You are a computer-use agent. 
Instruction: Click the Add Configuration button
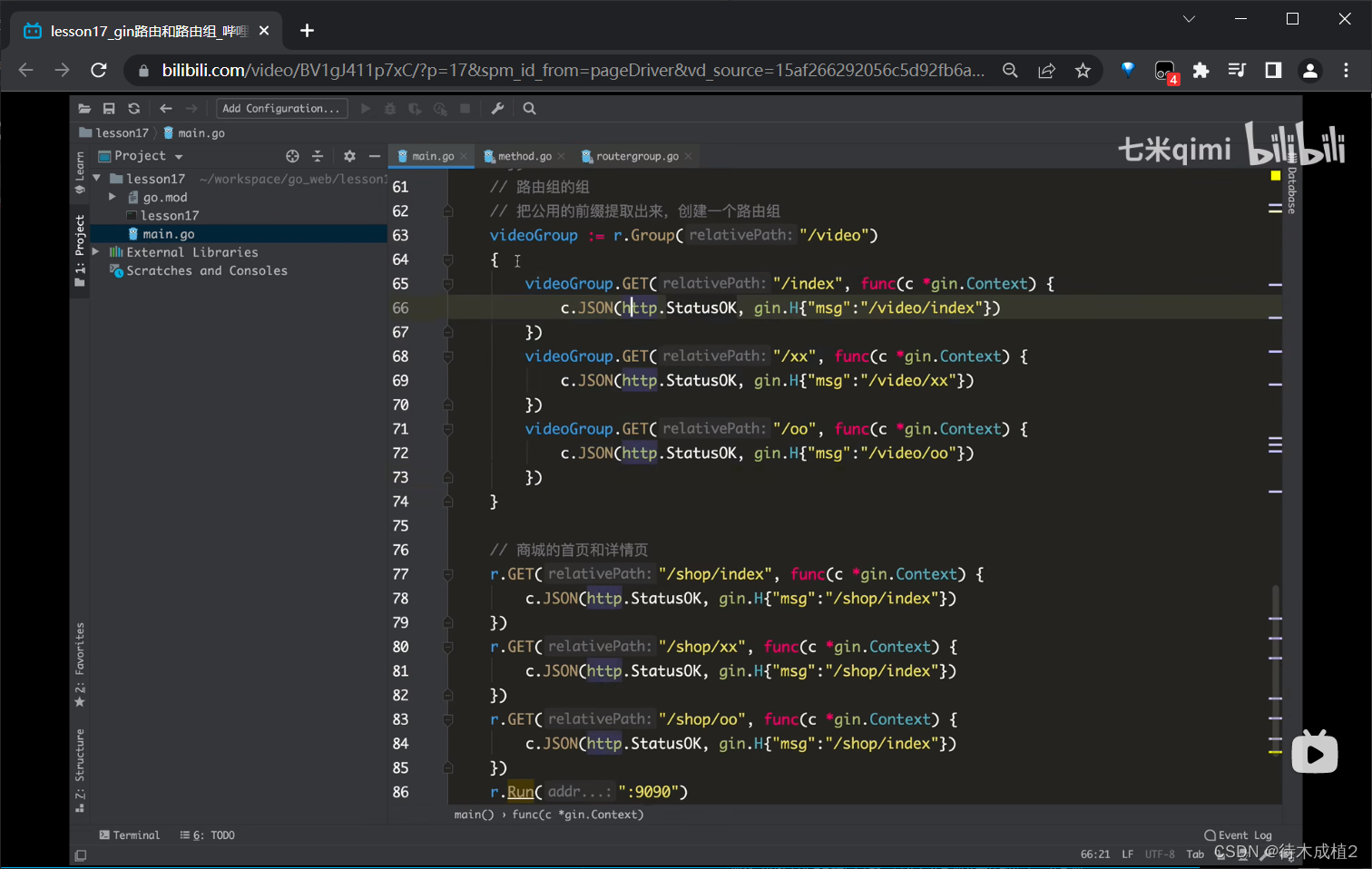(281, 109)
